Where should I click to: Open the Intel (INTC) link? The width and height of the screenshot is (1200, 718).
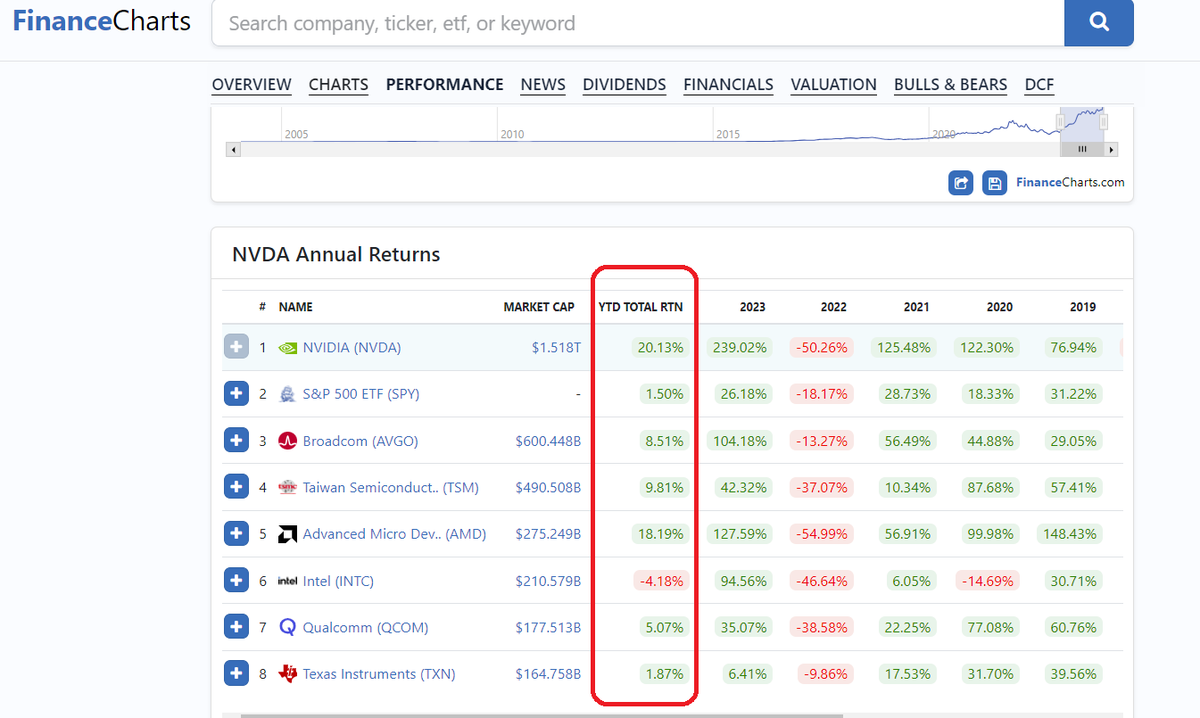(338, 581)
